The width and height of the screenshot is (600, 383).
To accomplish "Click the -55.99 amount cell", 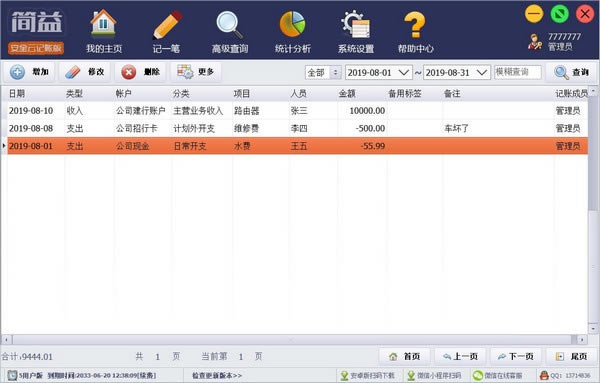I will (372, 146).
